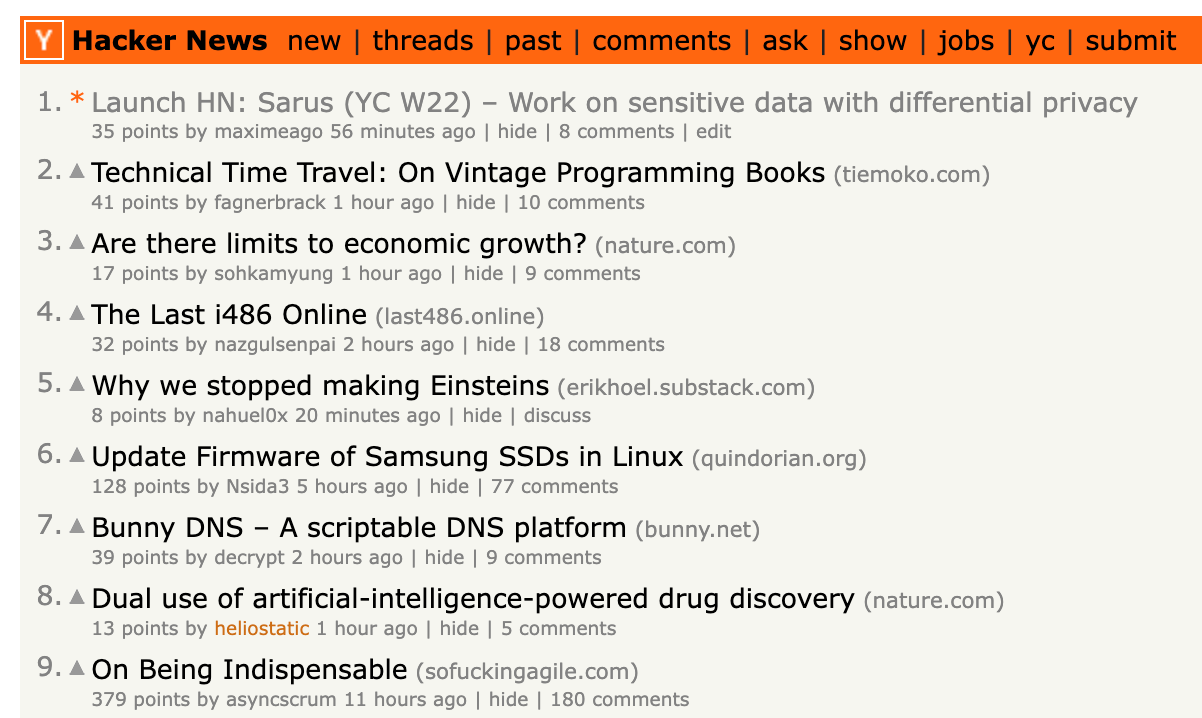1202x718 pixels.
Task: Upvote 'Bunny DNS' story arrow
Action: [77, 526]
